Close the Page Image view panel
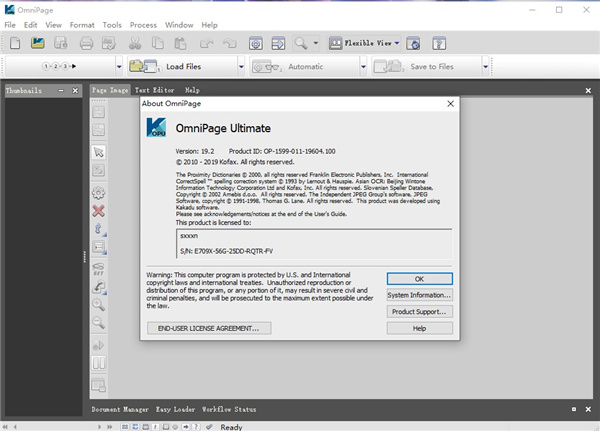The height and width of the screenshot is (431, 600). (x=588, y=90)
